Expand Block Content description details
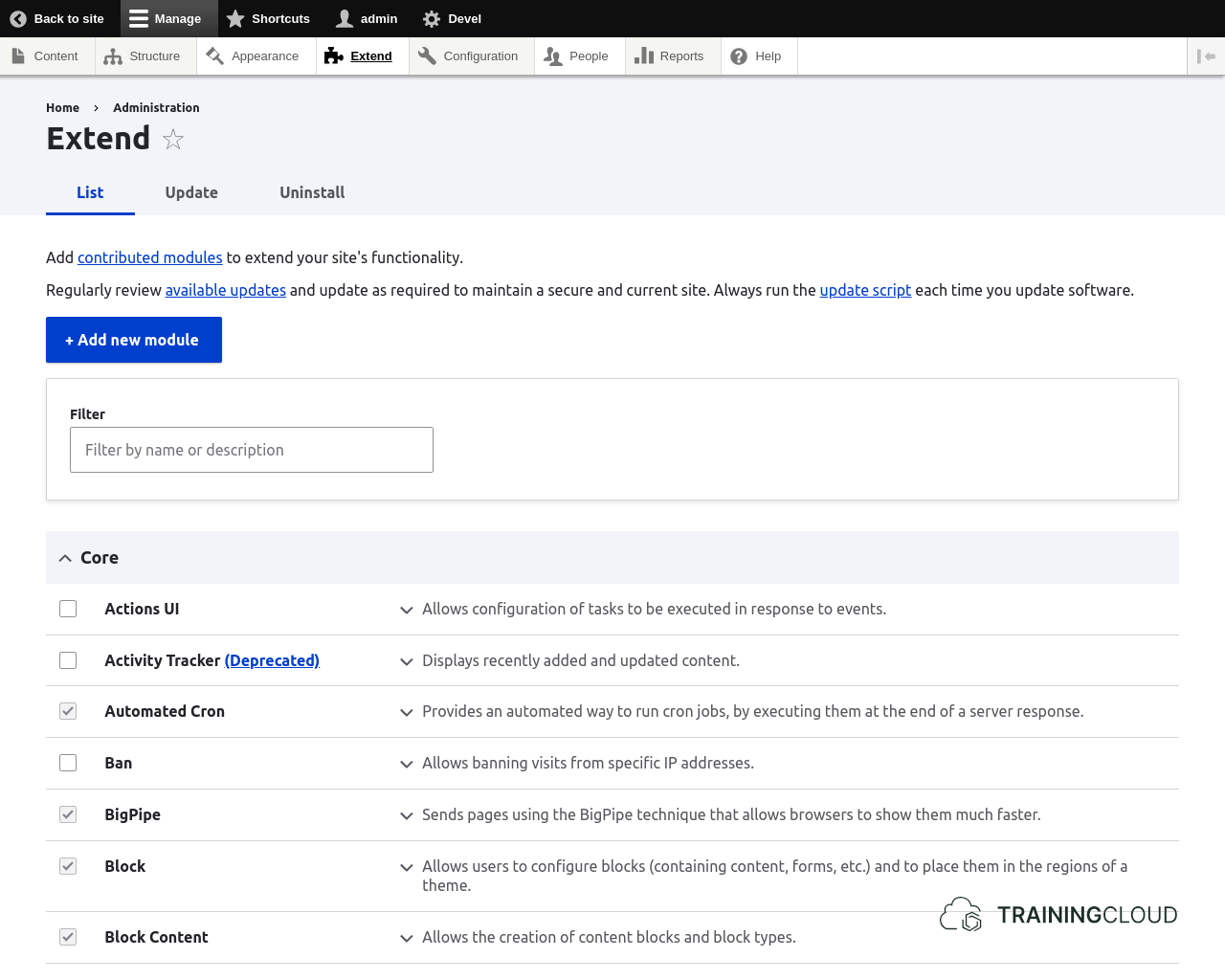 tap(407, 938)
